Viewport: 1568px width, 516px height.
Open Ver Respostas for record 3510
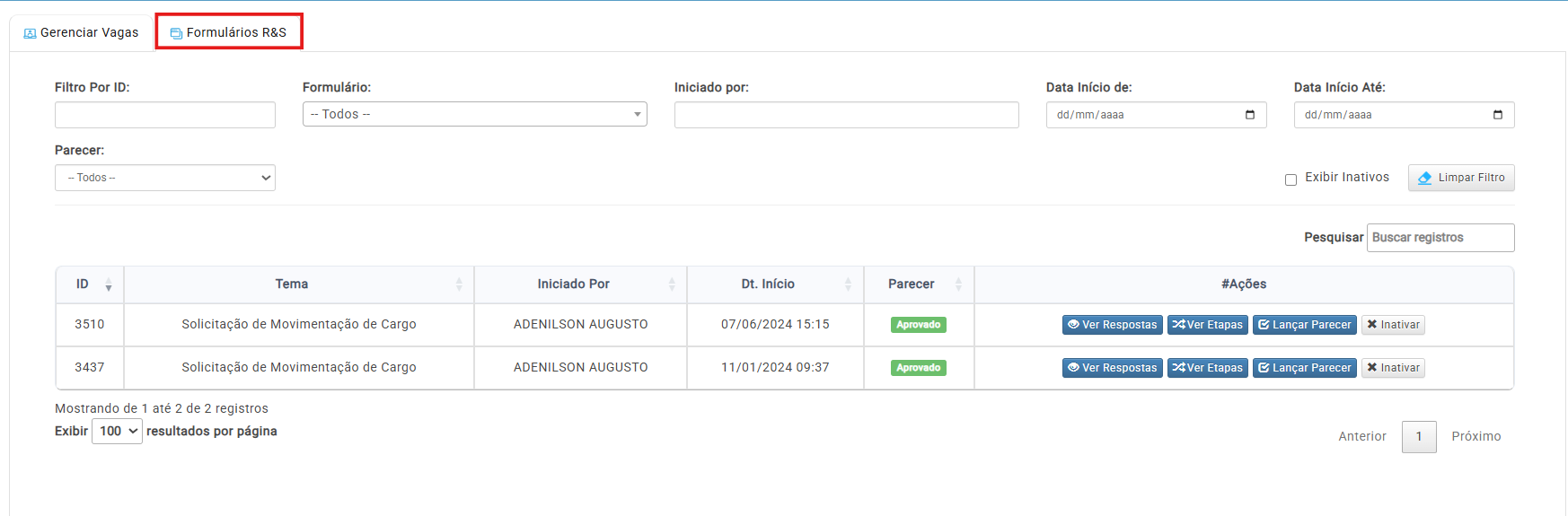1112,325
